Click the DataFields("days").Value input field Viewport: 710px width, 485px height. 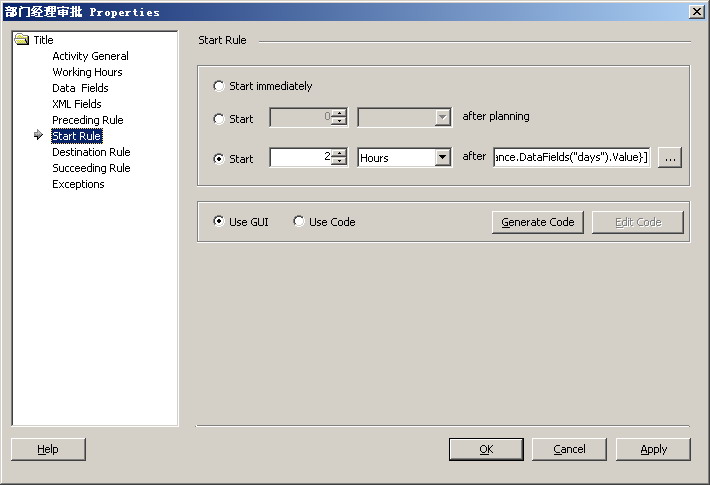click(572, 157)
